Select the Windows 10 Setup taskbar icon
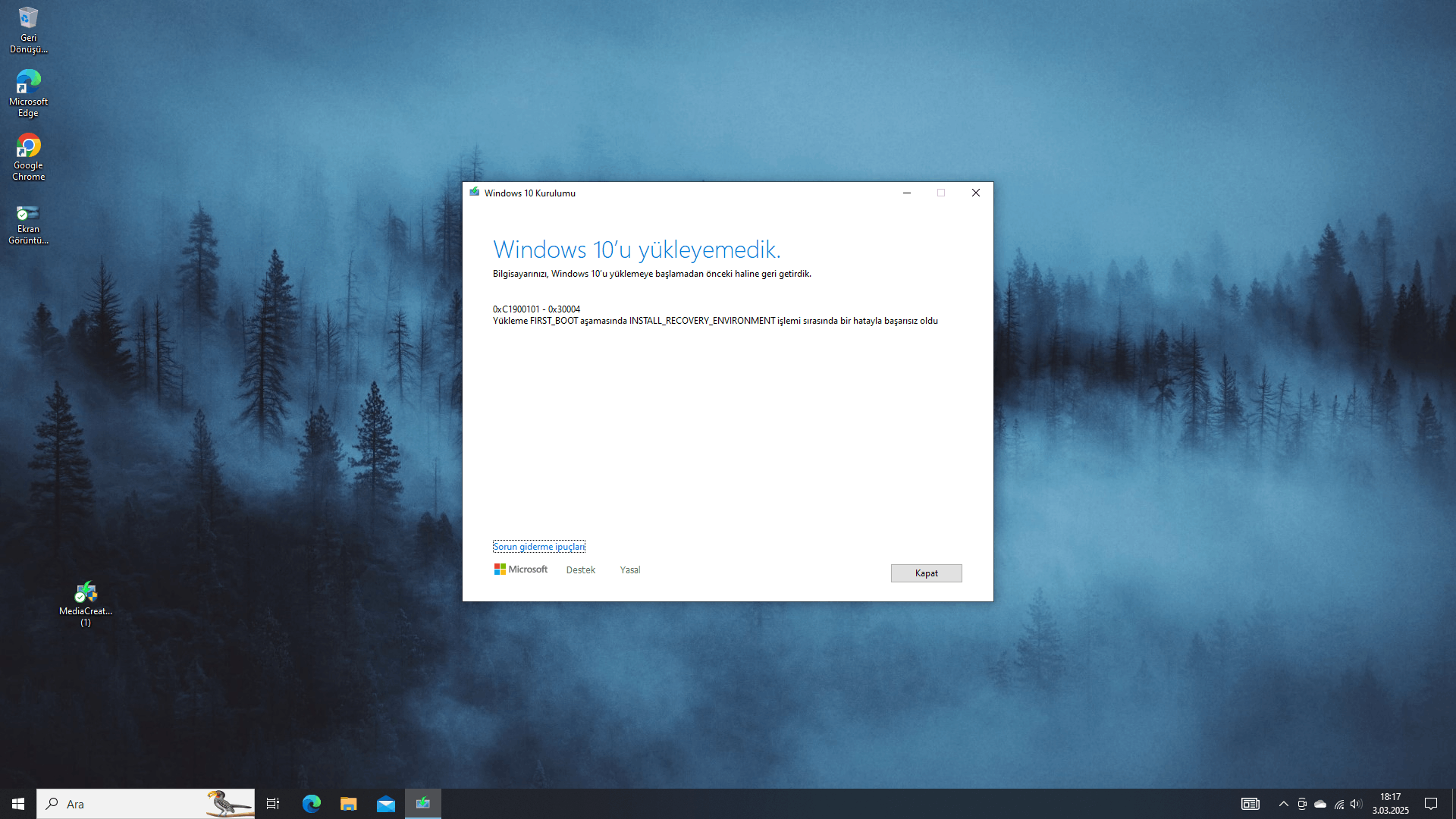 point(423,804)
